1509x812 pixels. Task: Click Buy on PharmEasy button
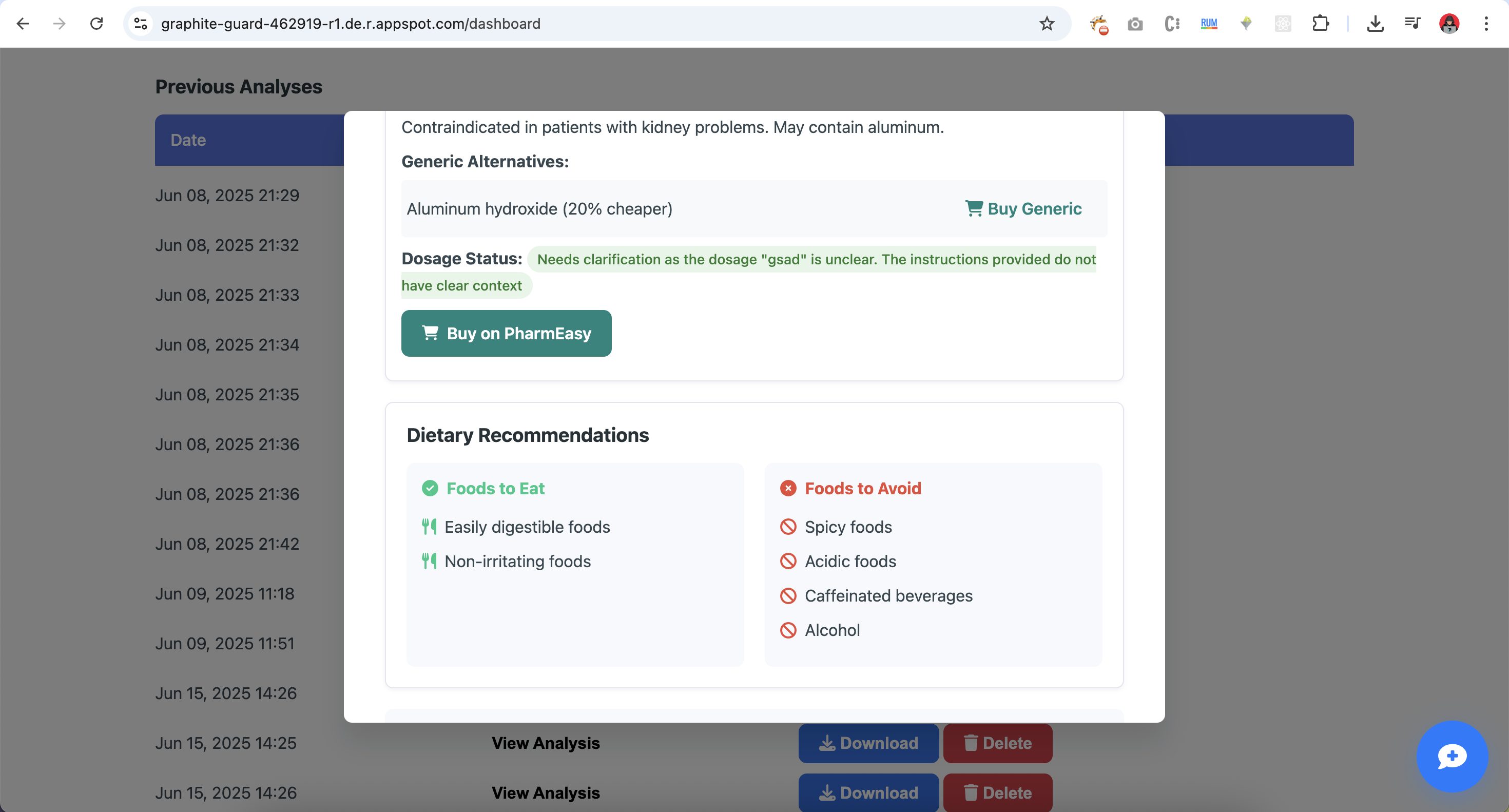coord(506,333)
